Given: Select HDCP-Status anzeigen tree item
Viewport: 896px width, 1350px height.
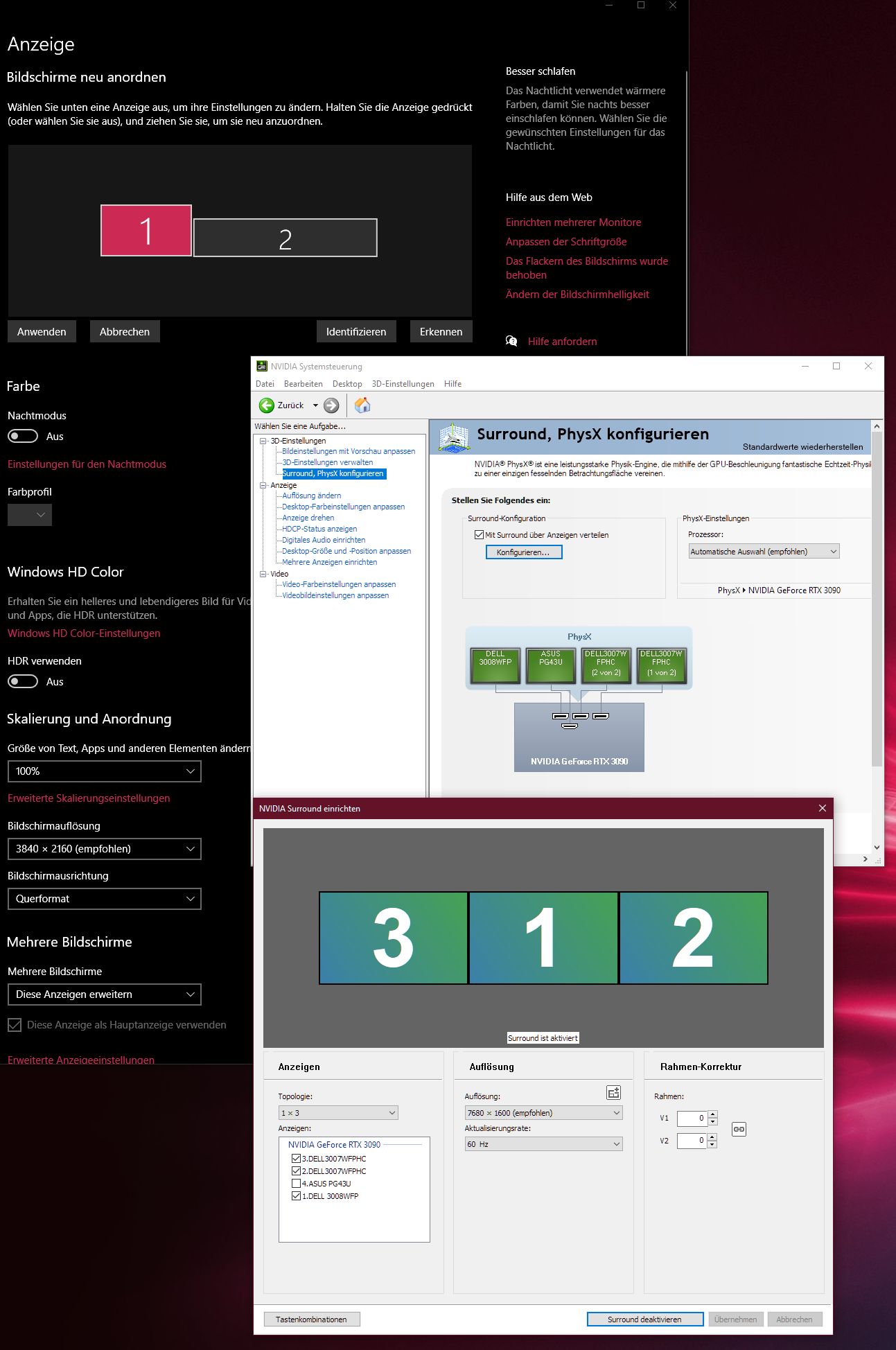Looking at the screenshot, I should coord(319,529).
